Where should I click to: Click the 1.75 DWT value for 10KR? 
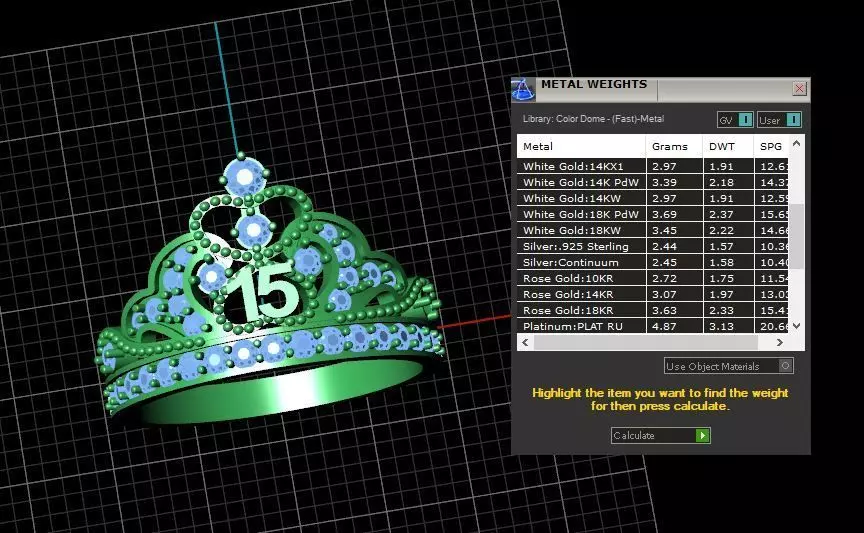point(721,278)
